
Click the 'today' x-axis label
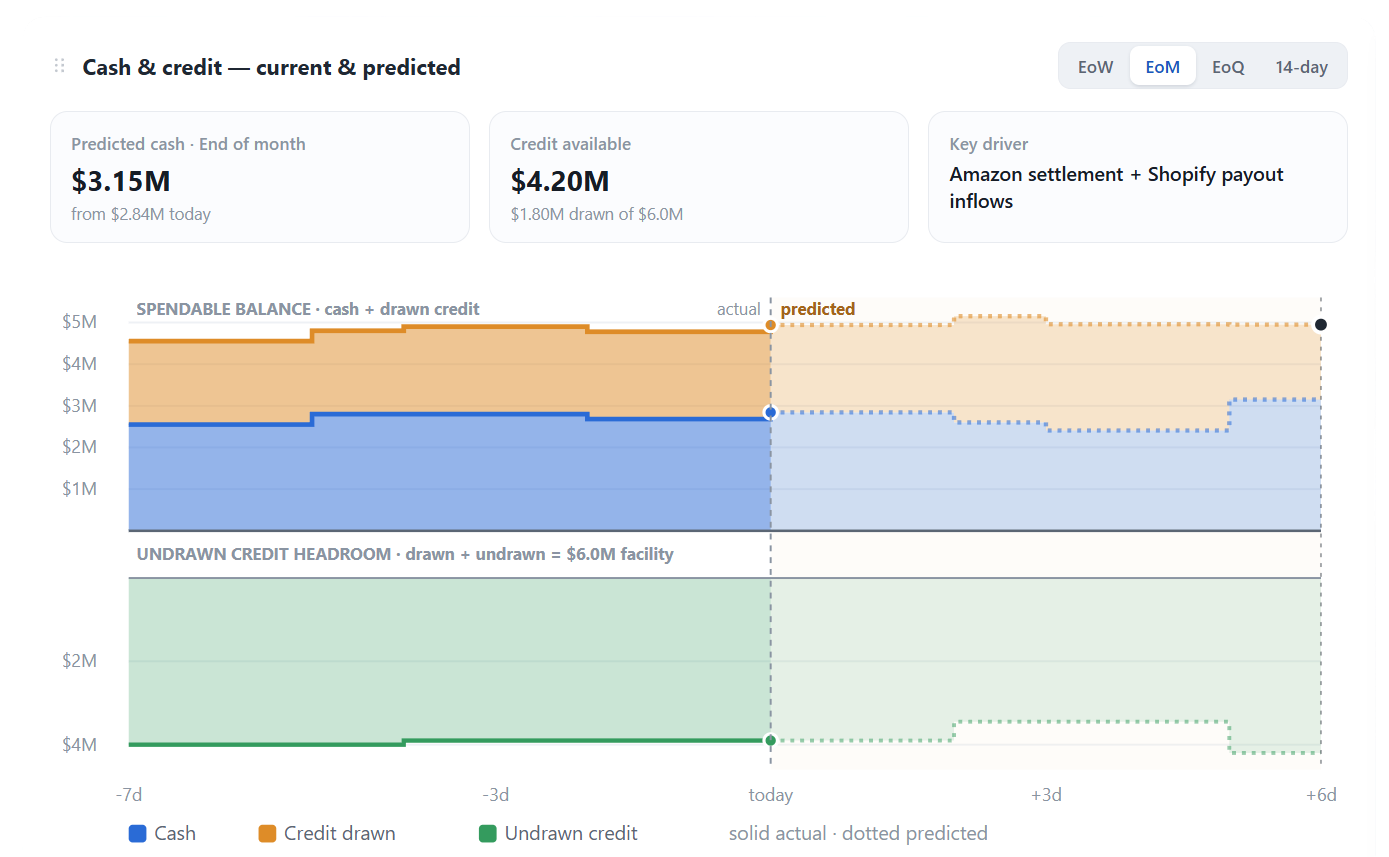pos(770,795)
